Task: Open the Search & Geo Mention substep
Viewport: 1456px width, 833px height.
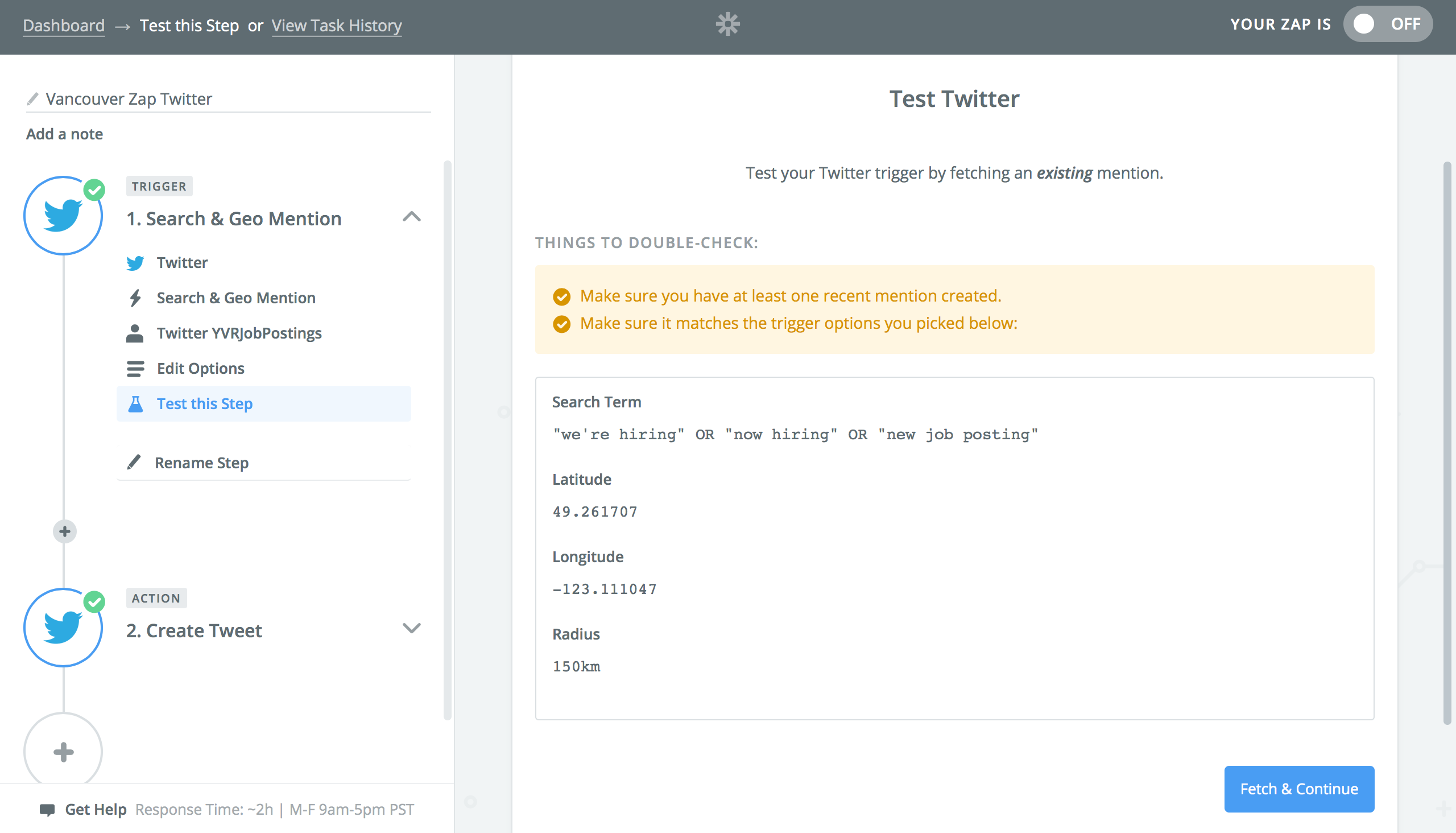Action: [264, 298]
